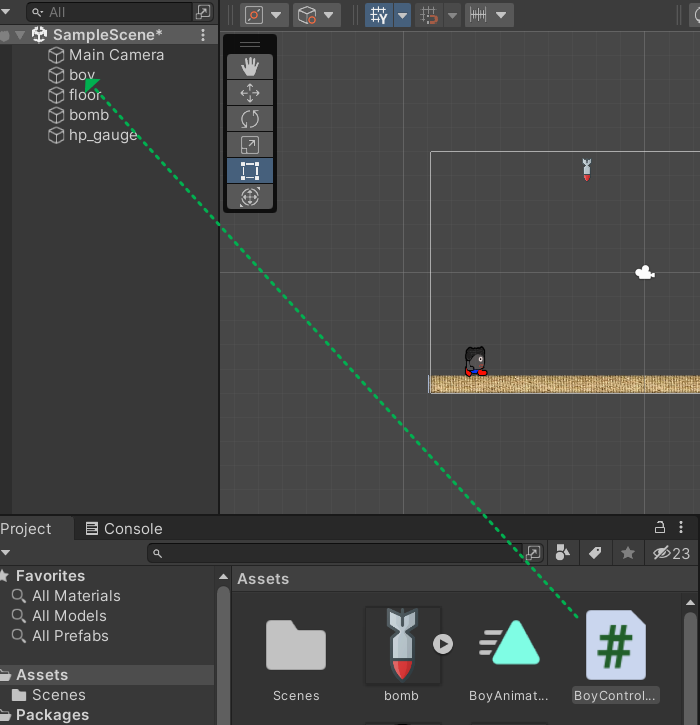Select the Hand (View) tool

click(250, 67)
